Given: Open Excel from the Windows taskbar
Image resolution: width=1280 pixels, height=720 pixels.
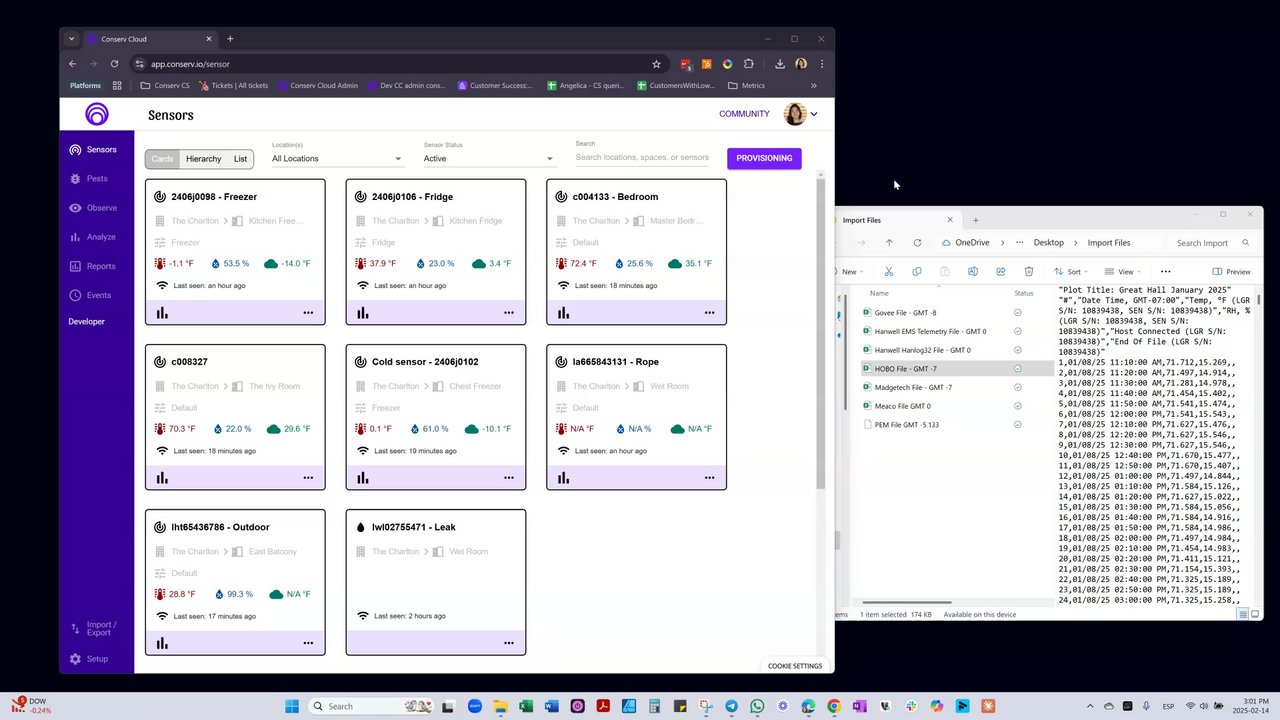Looking at the screenshot, I should [x=525, y=706].
